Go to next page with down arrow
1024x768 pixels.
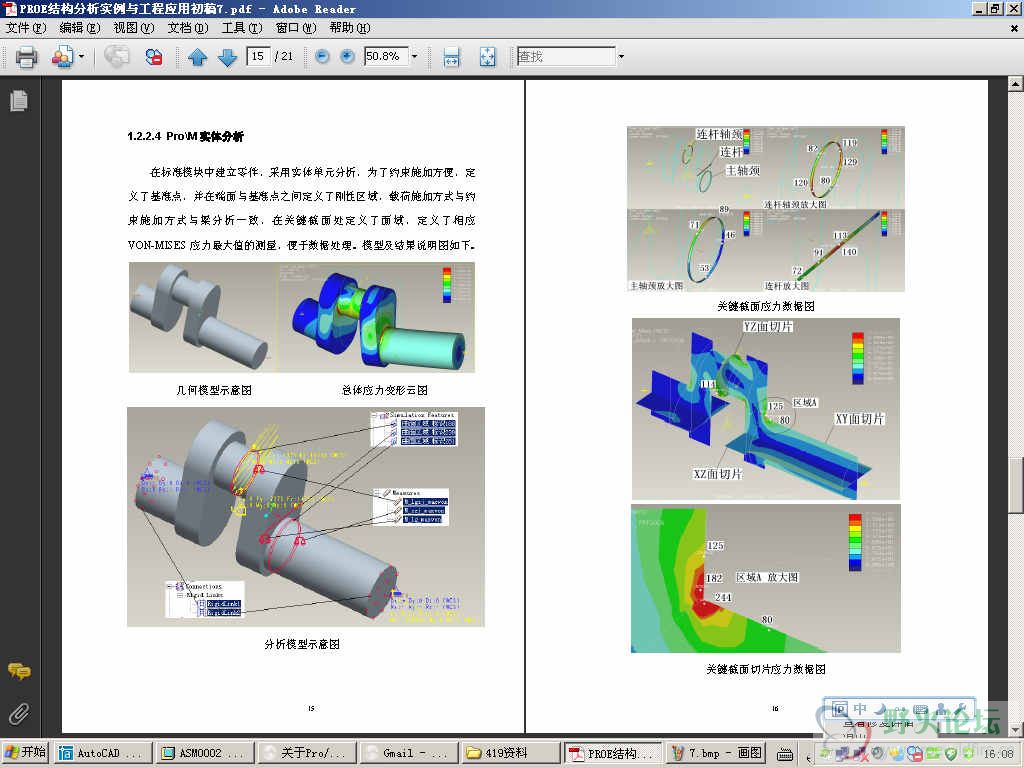tap(227, 57)
